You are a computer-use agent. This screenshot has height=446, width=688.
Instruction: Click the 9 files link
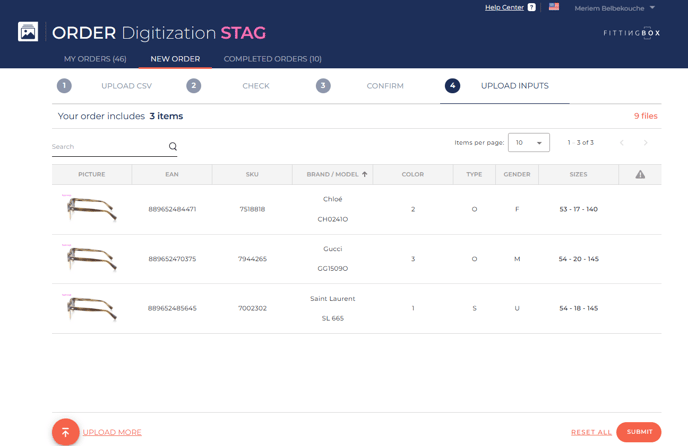coord(645,116)
